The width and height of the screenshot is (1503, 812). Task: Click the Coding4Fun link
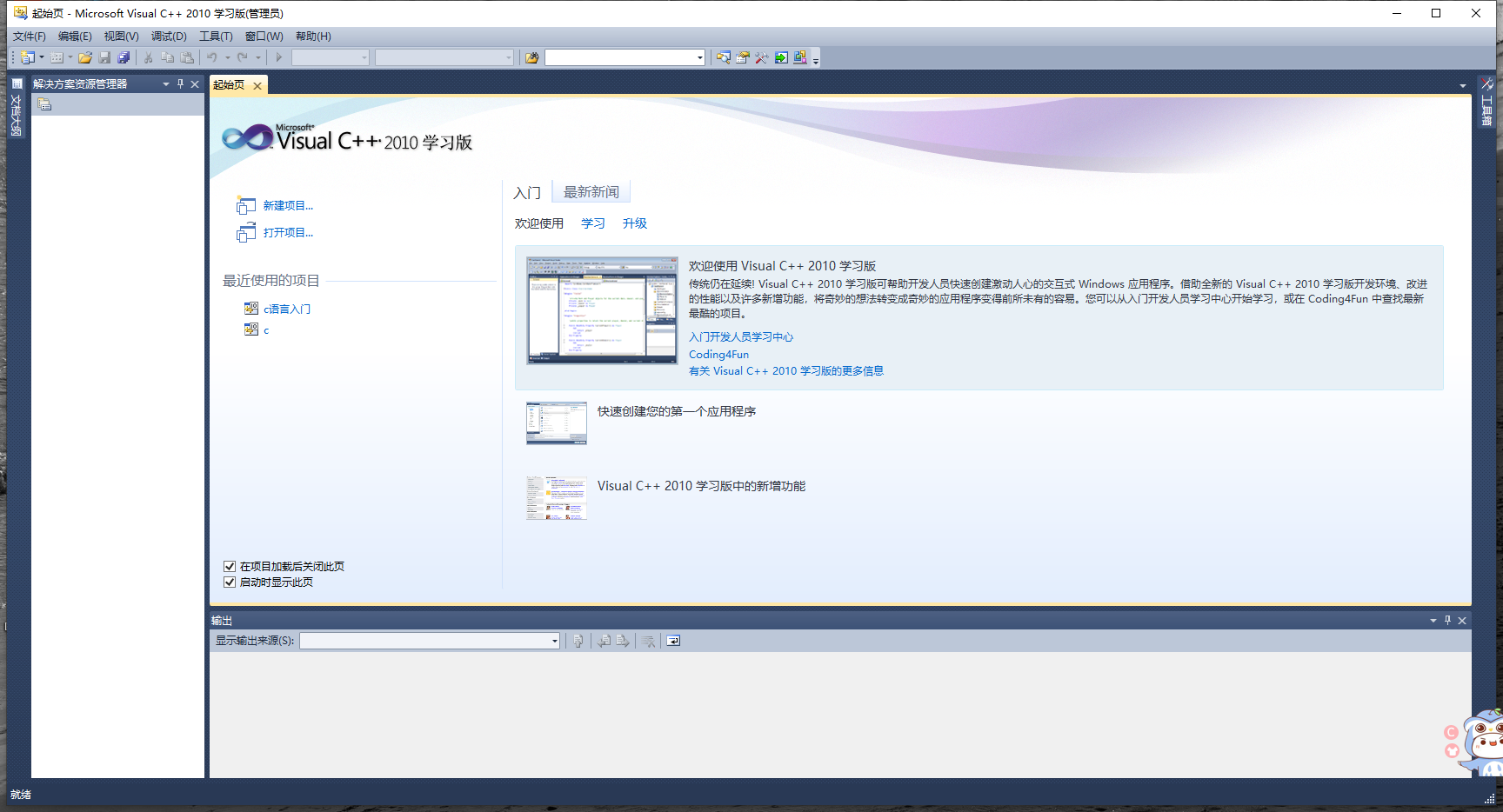tap(718, 355)
